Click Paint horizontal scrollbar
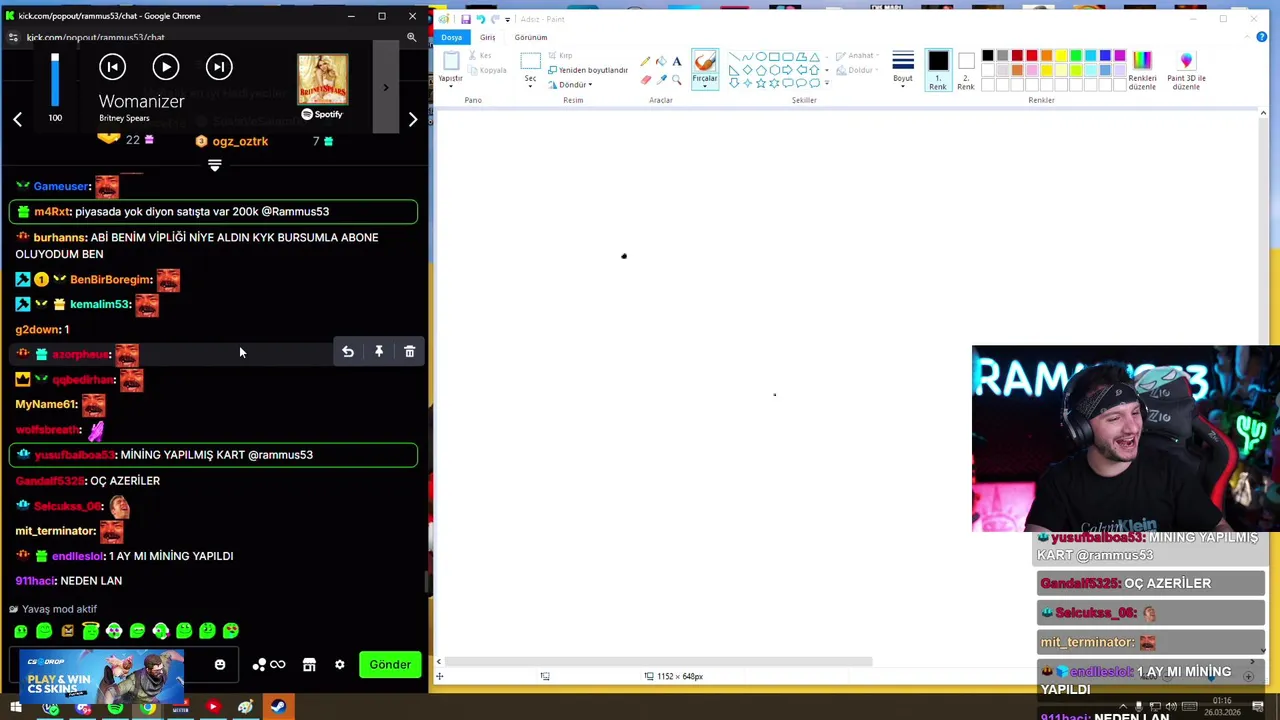 coord(659,662)
